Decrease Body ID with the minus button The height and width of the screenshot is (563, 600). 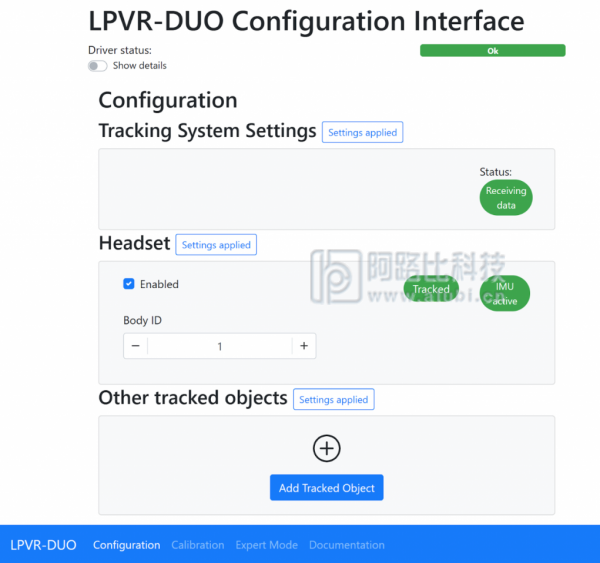tap(135, 346)
